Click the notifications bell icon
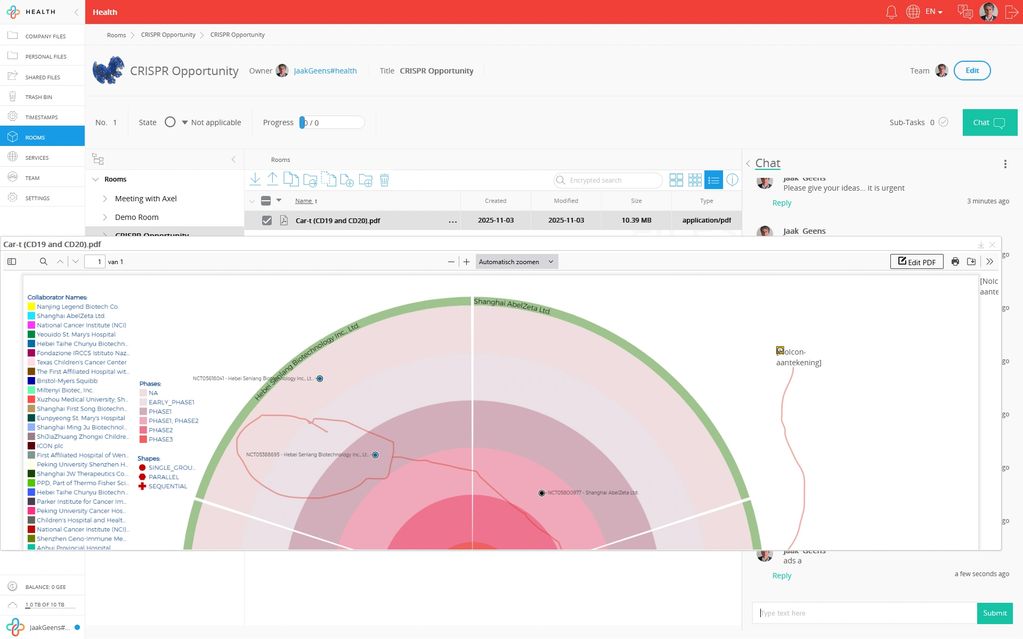 (891, 12)
